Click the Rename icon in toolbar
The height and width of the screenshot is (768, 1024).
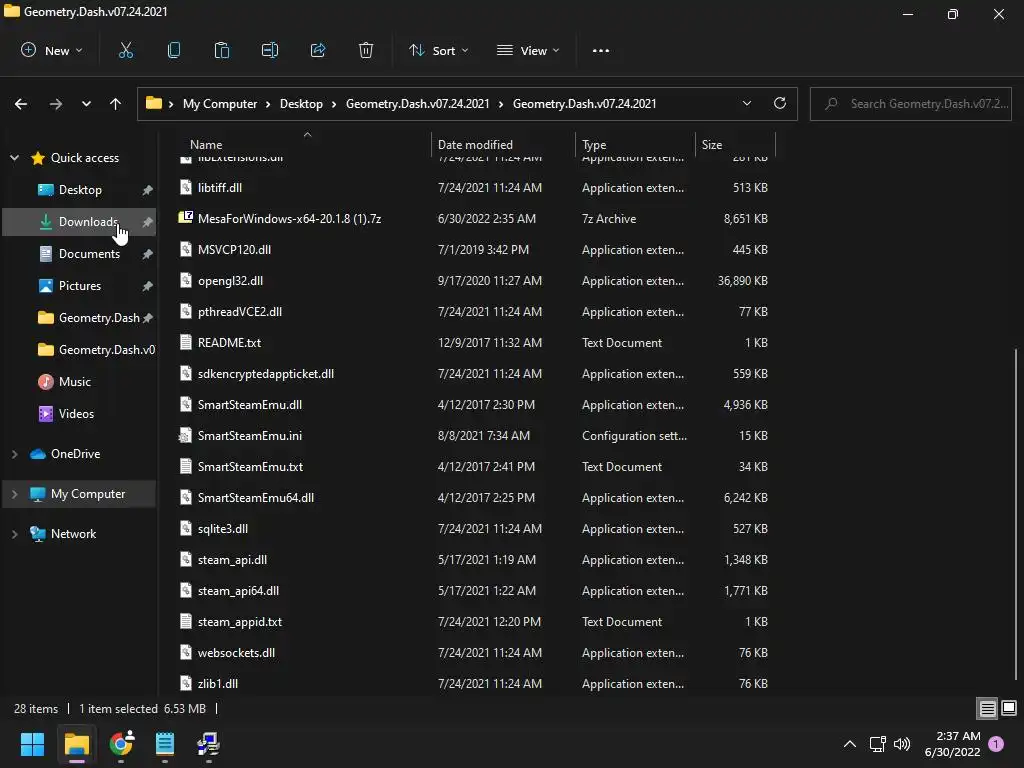[270, 50]
